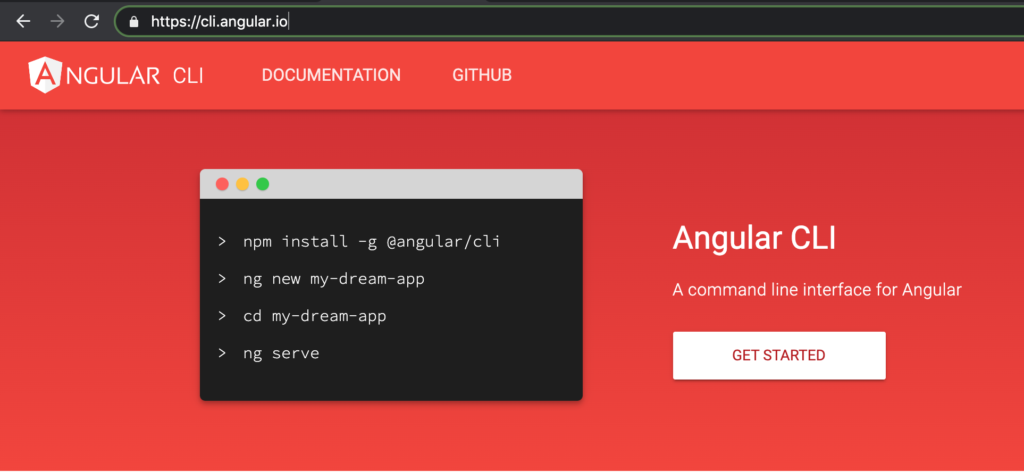Click the Angular shield logo
The width and height of the screenshot is (1024, 472).
point(44,74)
